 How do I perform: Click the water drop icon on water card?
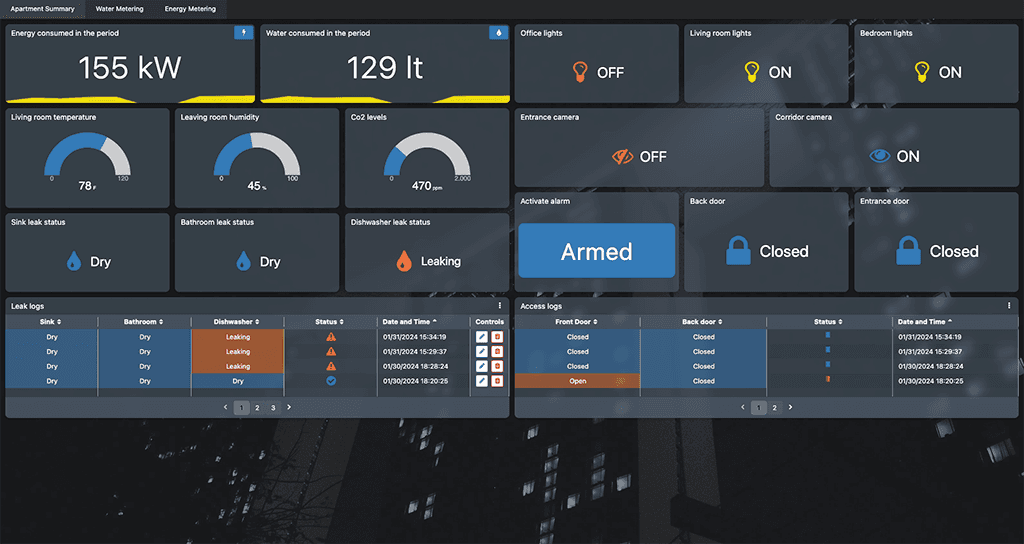pos(498,33)
